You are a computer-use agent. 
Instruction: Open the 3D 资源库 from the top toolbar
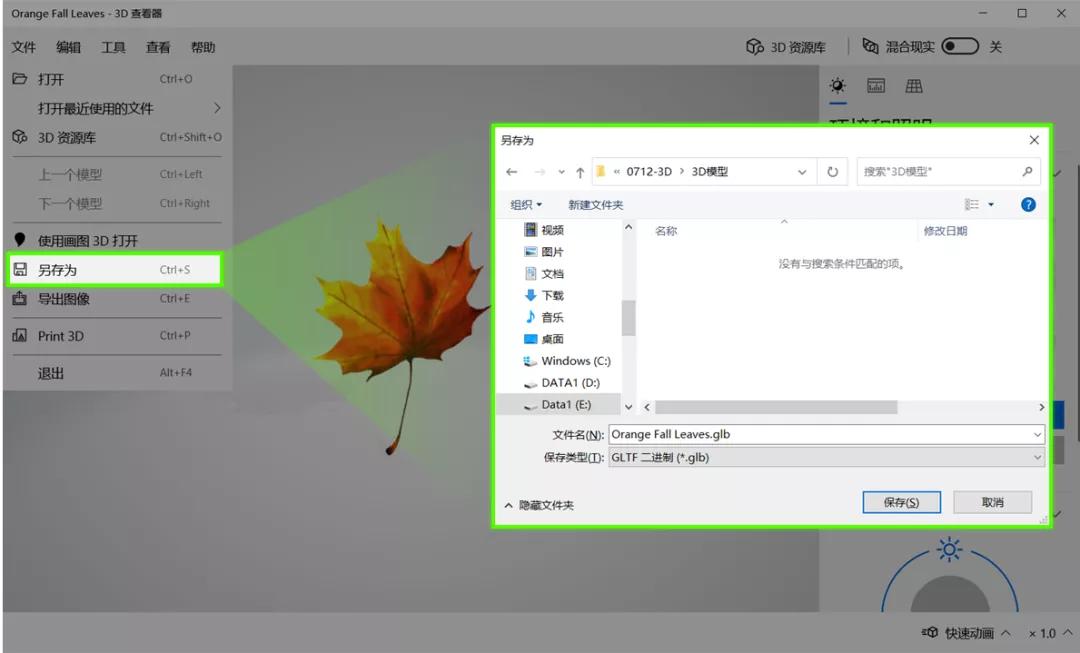pyautogui.click(x=790, y=45)
